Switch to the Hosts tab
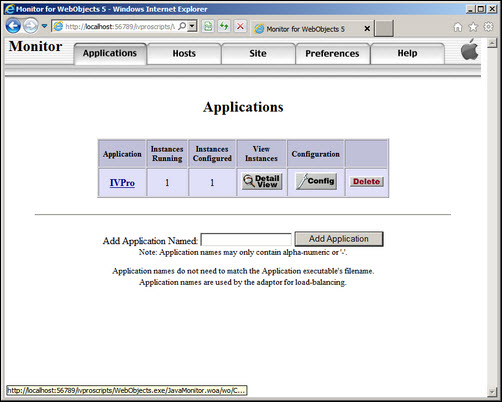The height and width of the screenshot is (402, 502). click(184, 53)
